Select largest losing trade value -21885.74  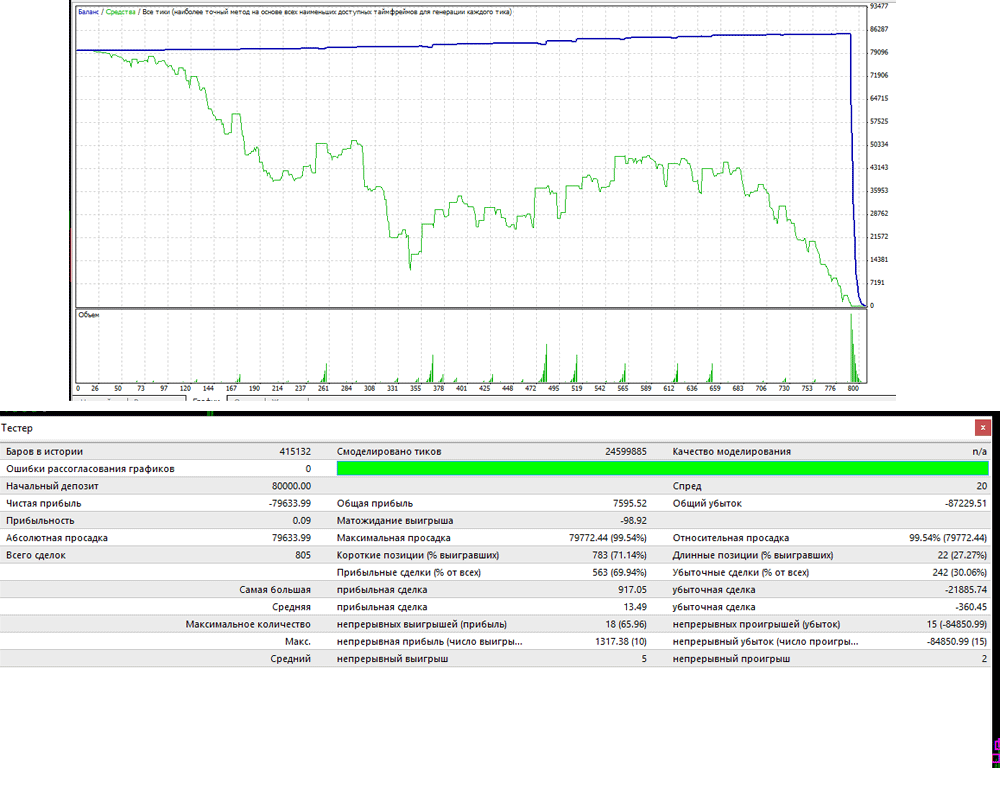click(x=966, y=589)
